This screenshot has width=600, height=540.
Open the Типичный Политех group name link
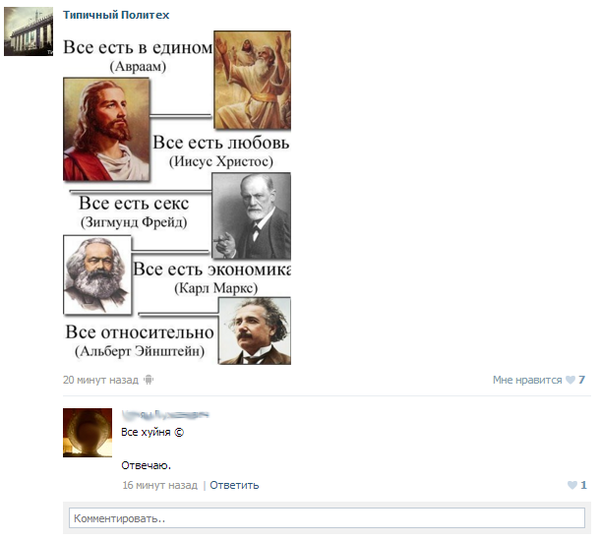(x=116, y=15)
